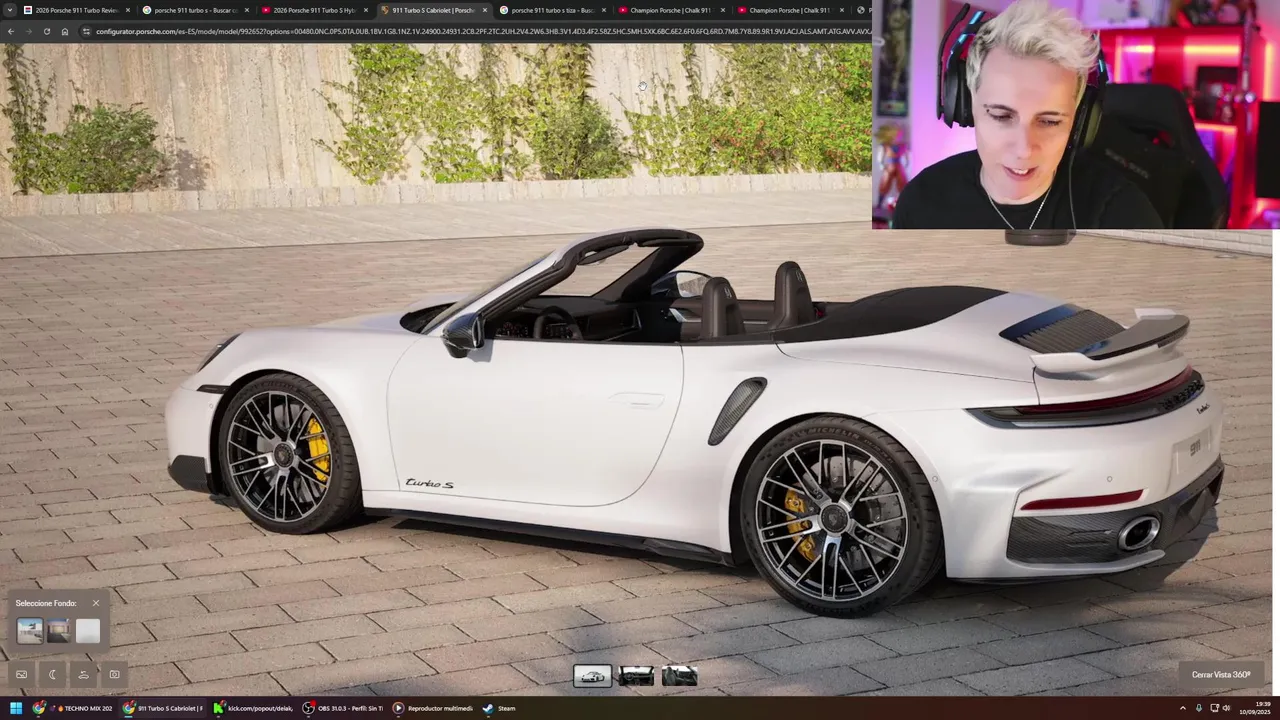Expand the system tray hidden icons chevron

(1182, 708)
